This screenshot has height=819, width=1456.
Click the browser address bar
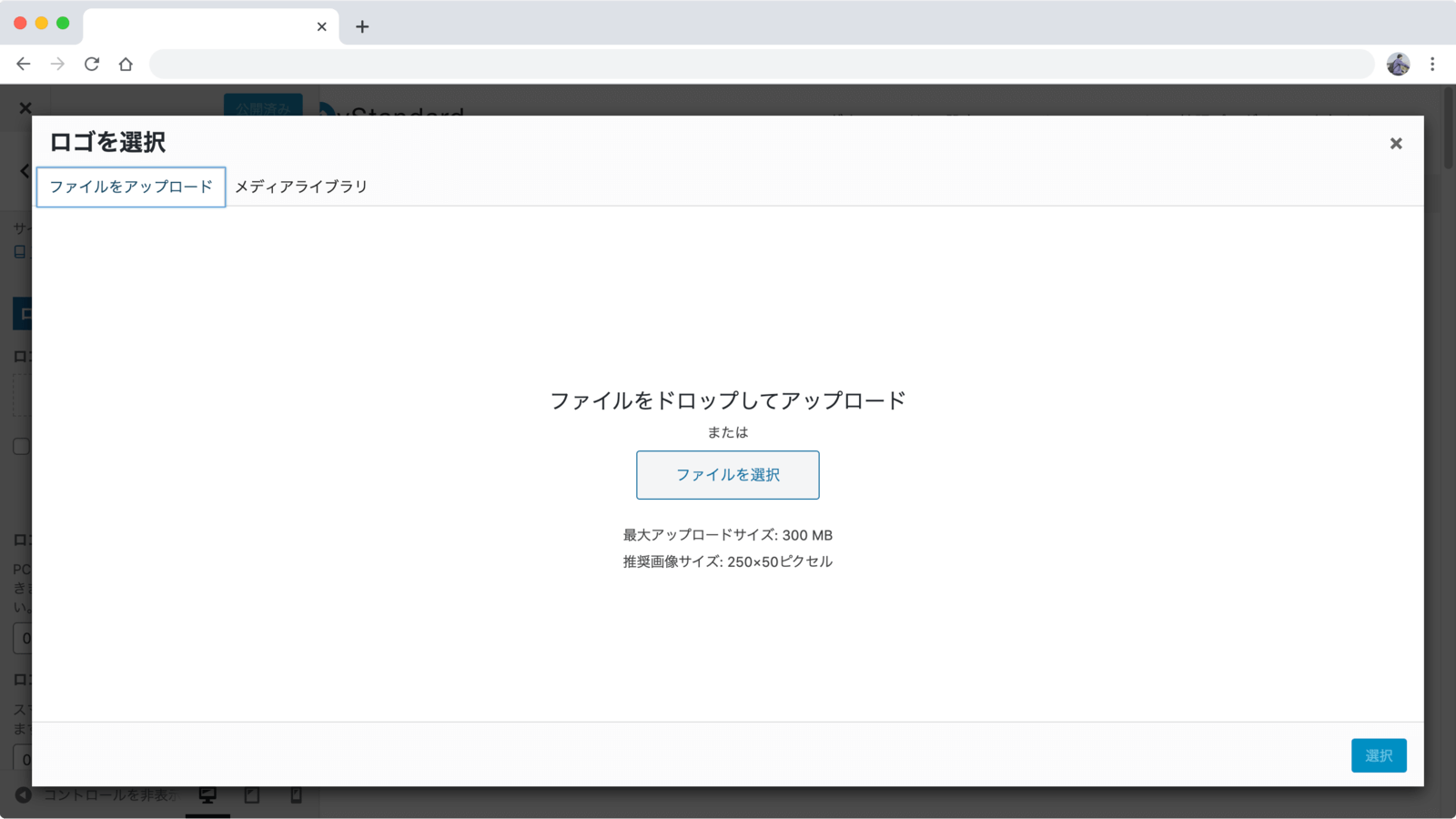click(762, 64)
